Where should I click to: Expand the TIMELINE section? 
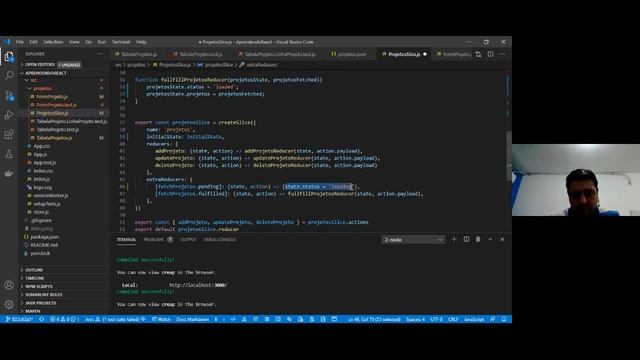(x=35, y=278)
